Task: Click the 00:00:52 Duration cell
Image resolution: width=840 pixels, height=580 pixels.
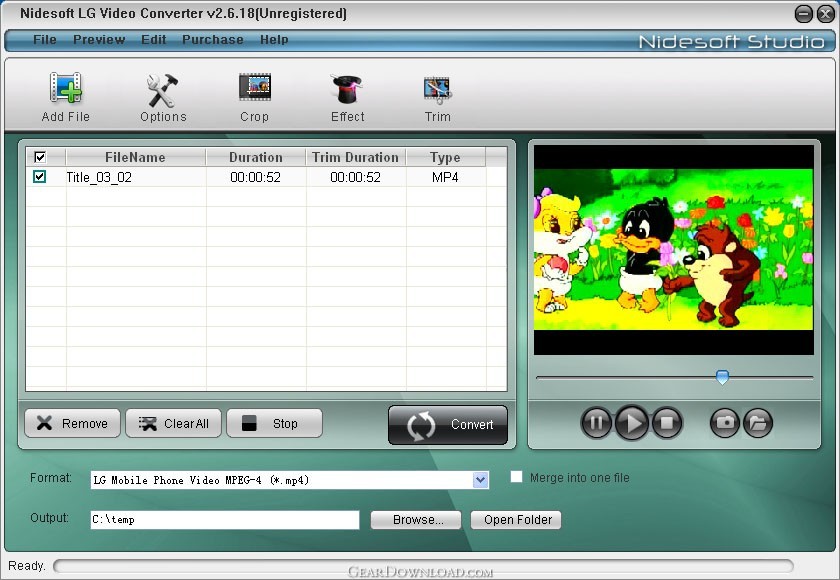Action: click(x=256, y=177)
